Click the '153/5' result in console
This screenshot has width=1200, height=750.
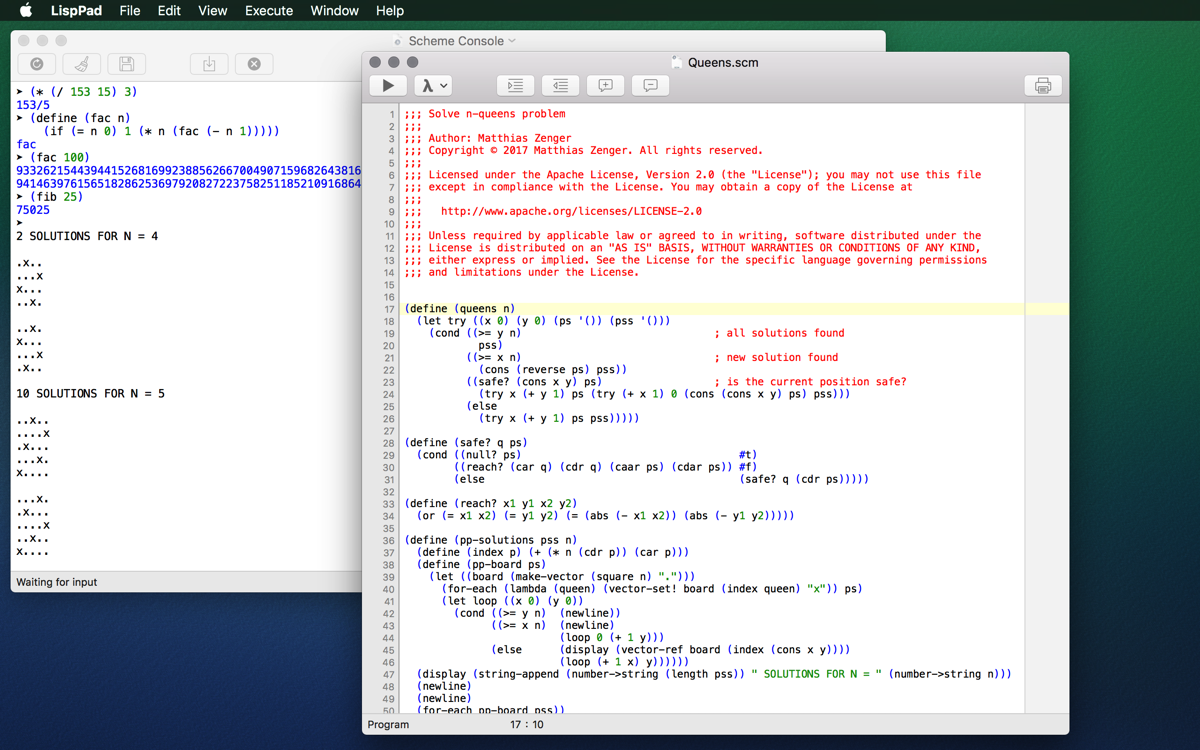pos(33,104)
